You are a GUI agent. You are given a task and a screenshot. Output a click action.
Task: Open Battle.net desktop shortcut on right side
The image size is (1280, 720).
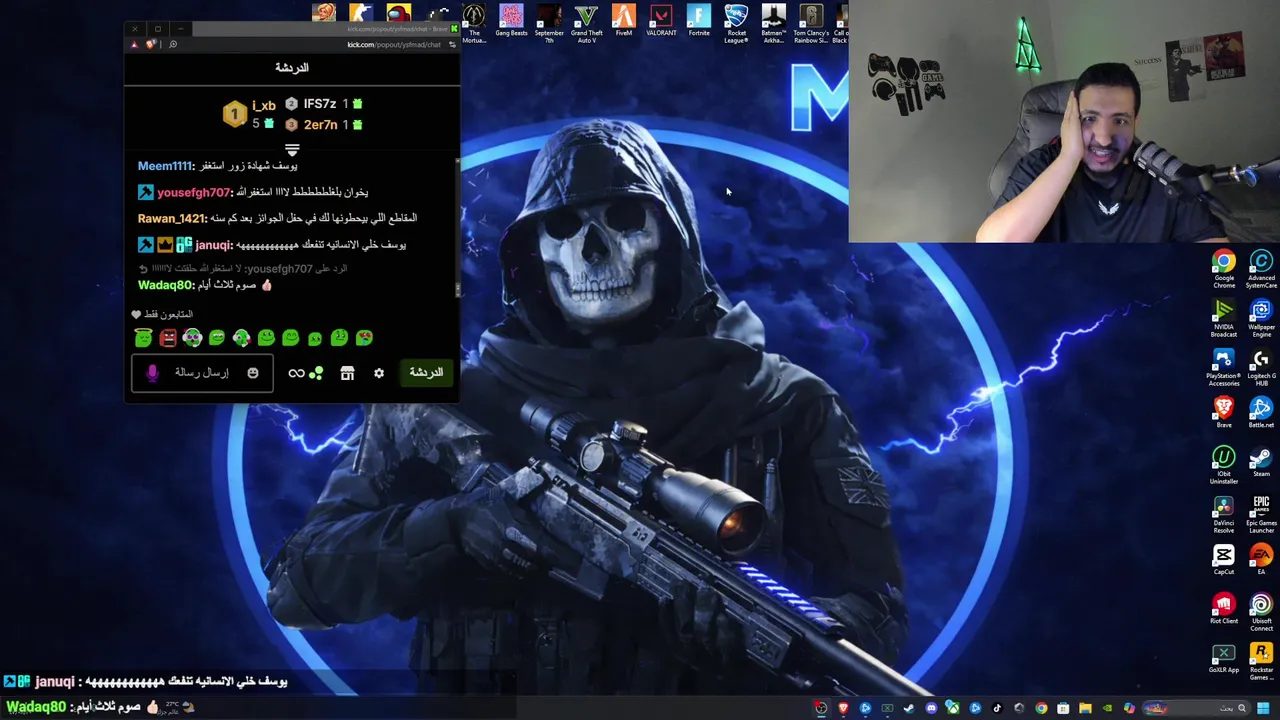click(x=1261, y=413)
